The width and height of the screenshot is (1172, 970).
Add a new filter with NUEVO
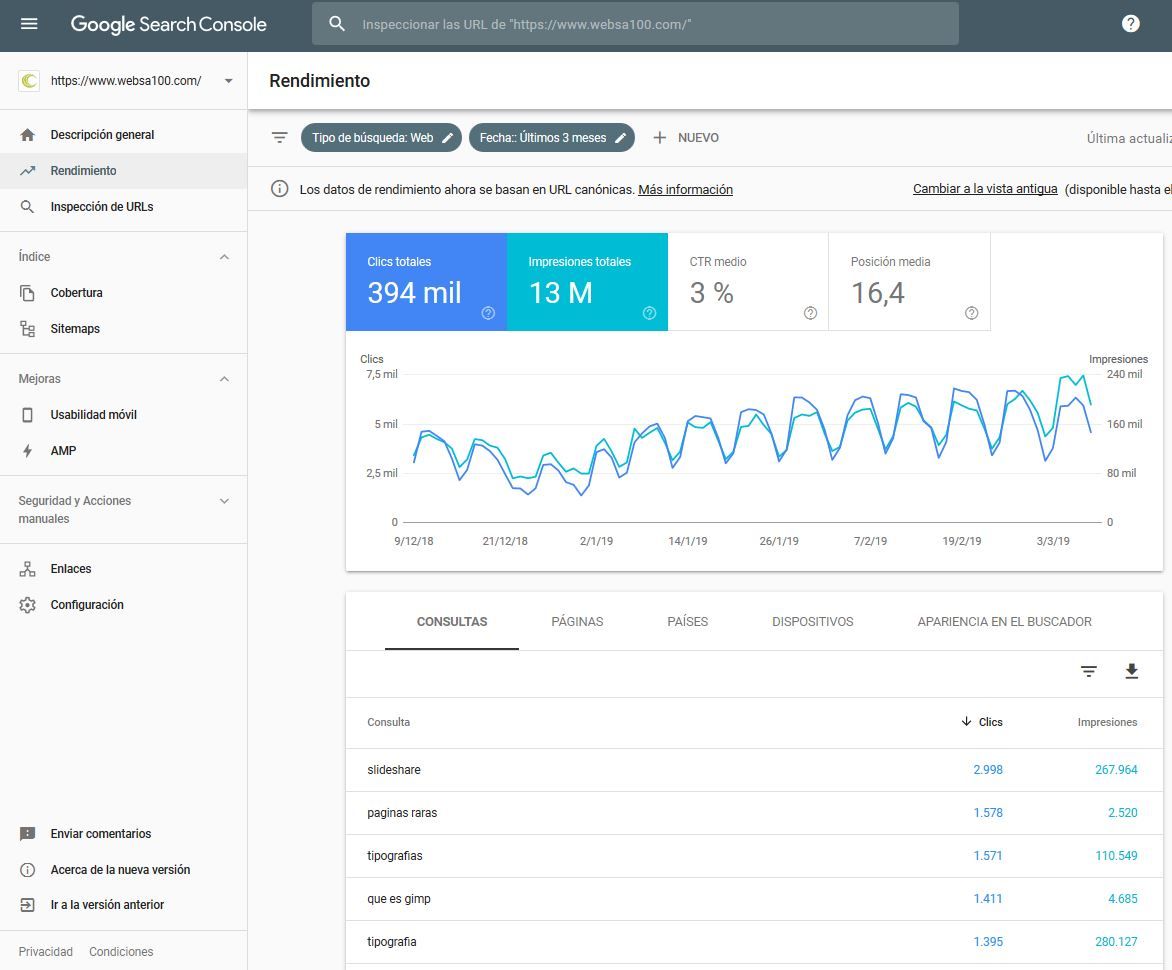click(686, 138)
